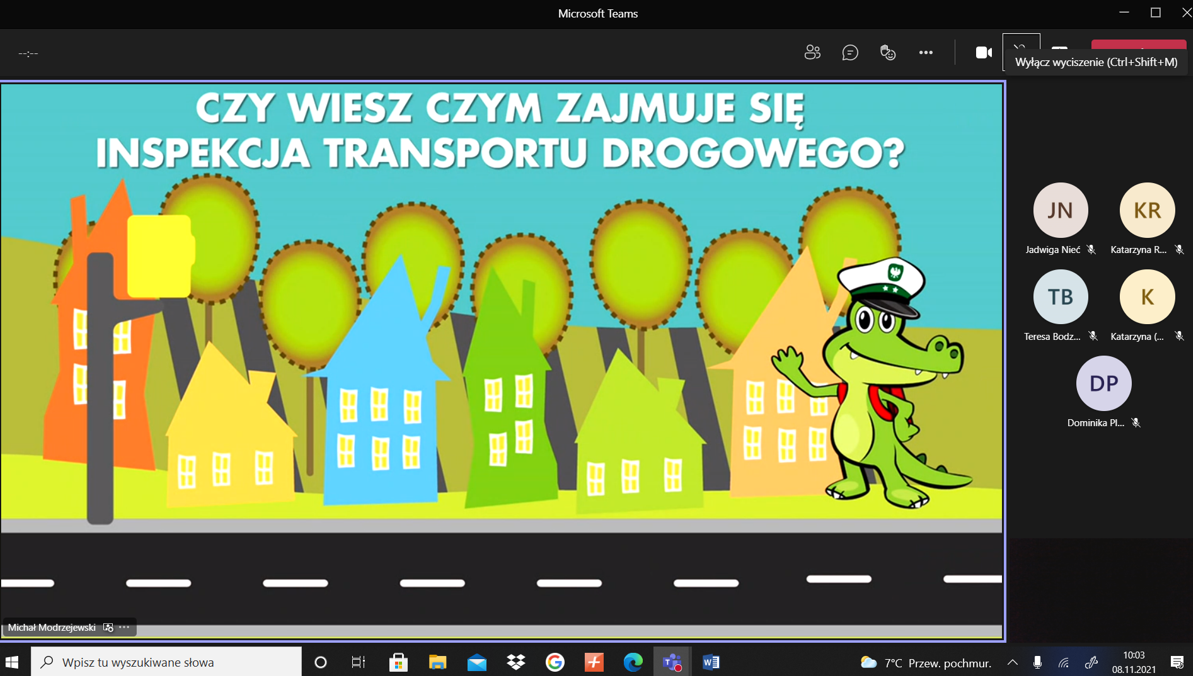The image size is (1193, 676).
Task: Select the KR Katarzyna R. avatar
Action: [x=1147, y=210]
